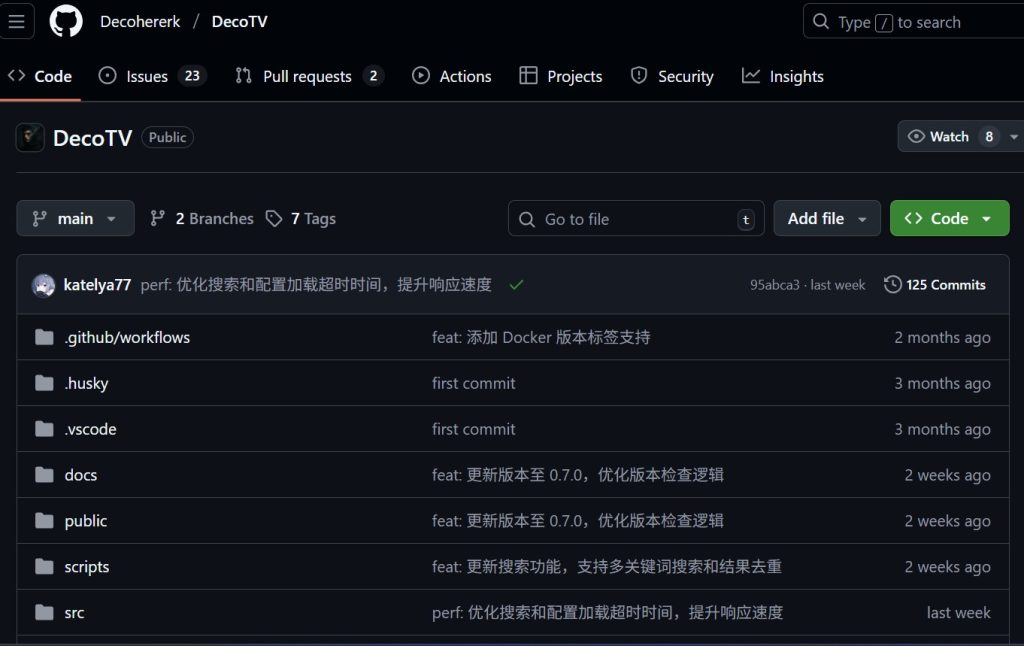Open commit hash 95abca3 link
Screen dimensions: 1024x646
coord(775,285)
